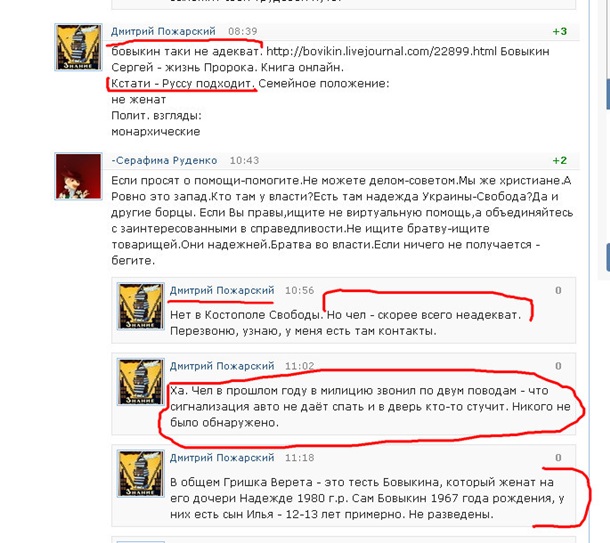Click the 0 rating on 11:02 reply
This screenshot has height=543, width=610.
(558, 366)
